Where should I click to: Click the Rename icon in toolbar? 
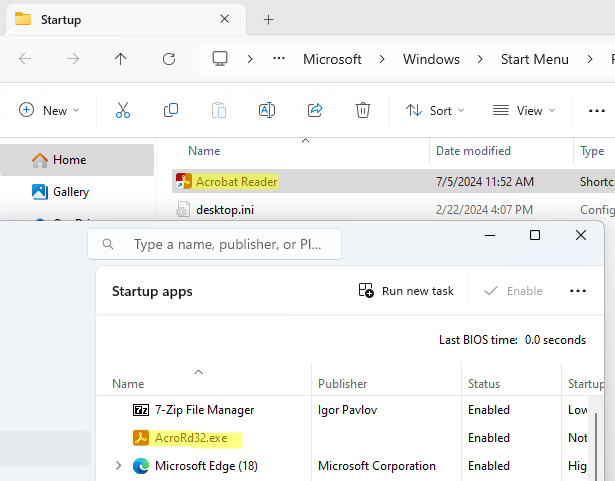(x=267, y=110)
